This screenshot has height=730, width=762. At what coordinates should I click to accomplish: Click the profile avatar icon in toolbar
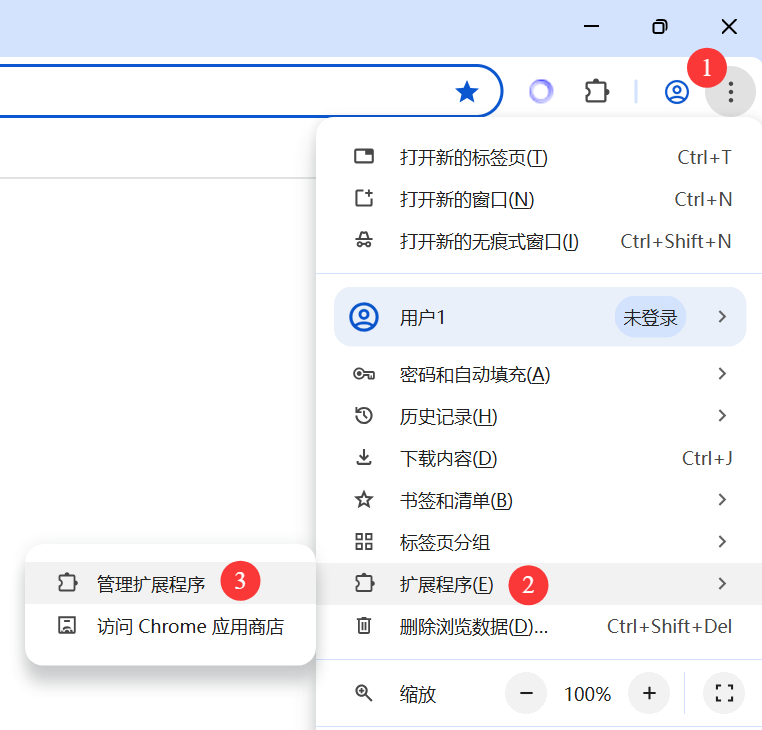677,93
